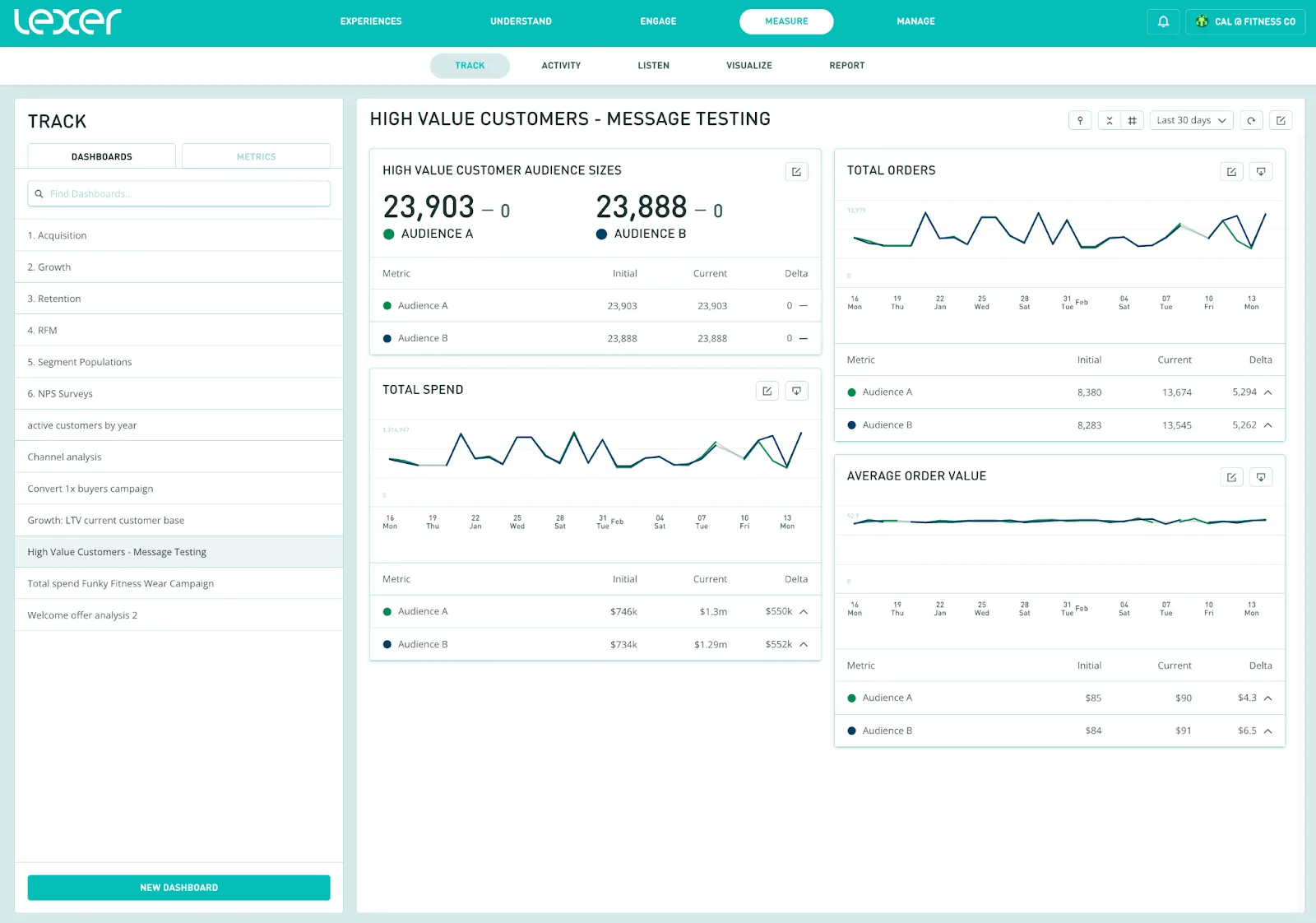Viewport: 1316px width, 923px height.
Task: Click Total Orders Audience B delta arrow
Action: point(1268,425)
